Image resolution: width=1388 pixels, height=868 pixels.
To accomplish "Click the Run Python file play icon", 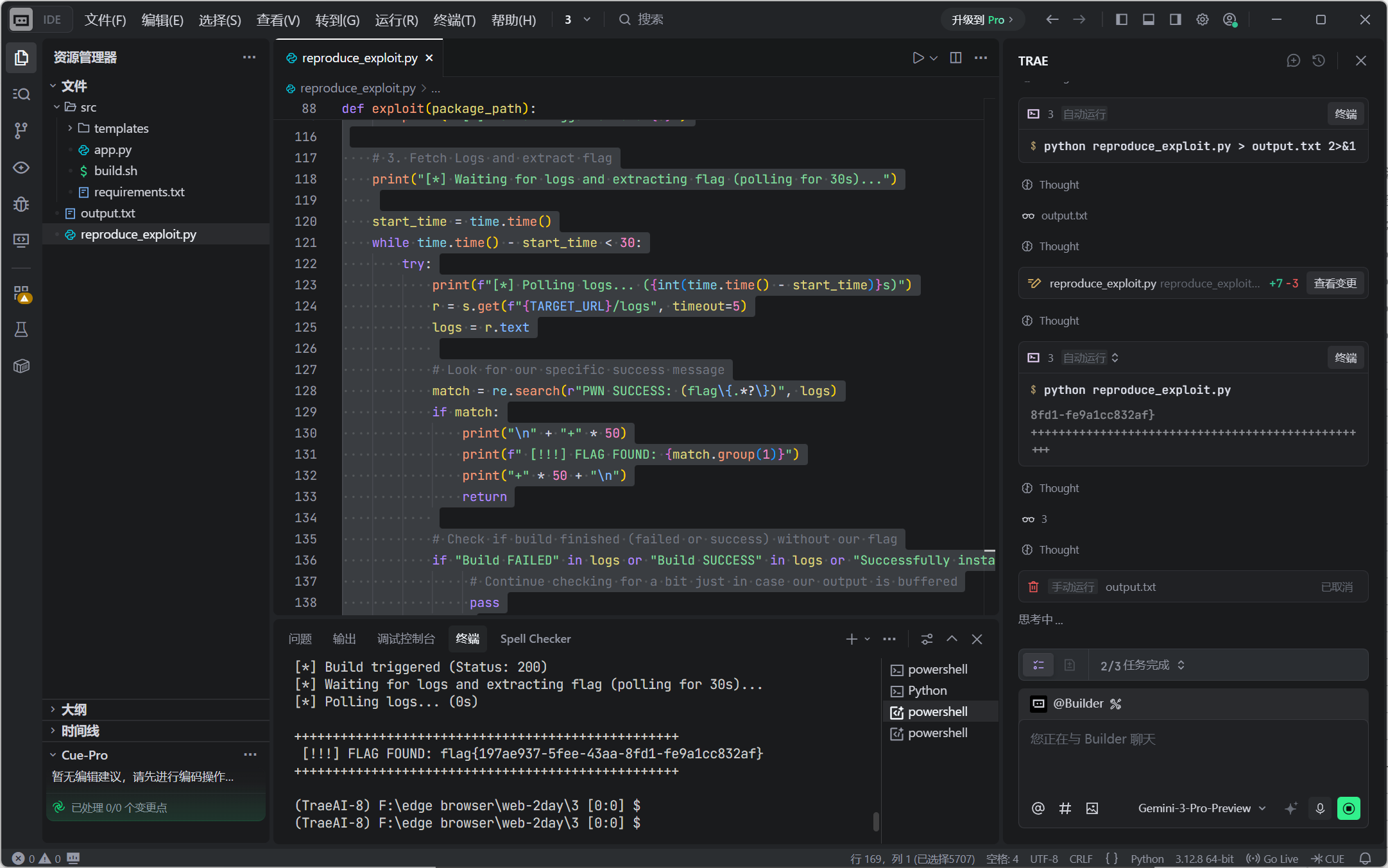I will (x=918, y=58).
